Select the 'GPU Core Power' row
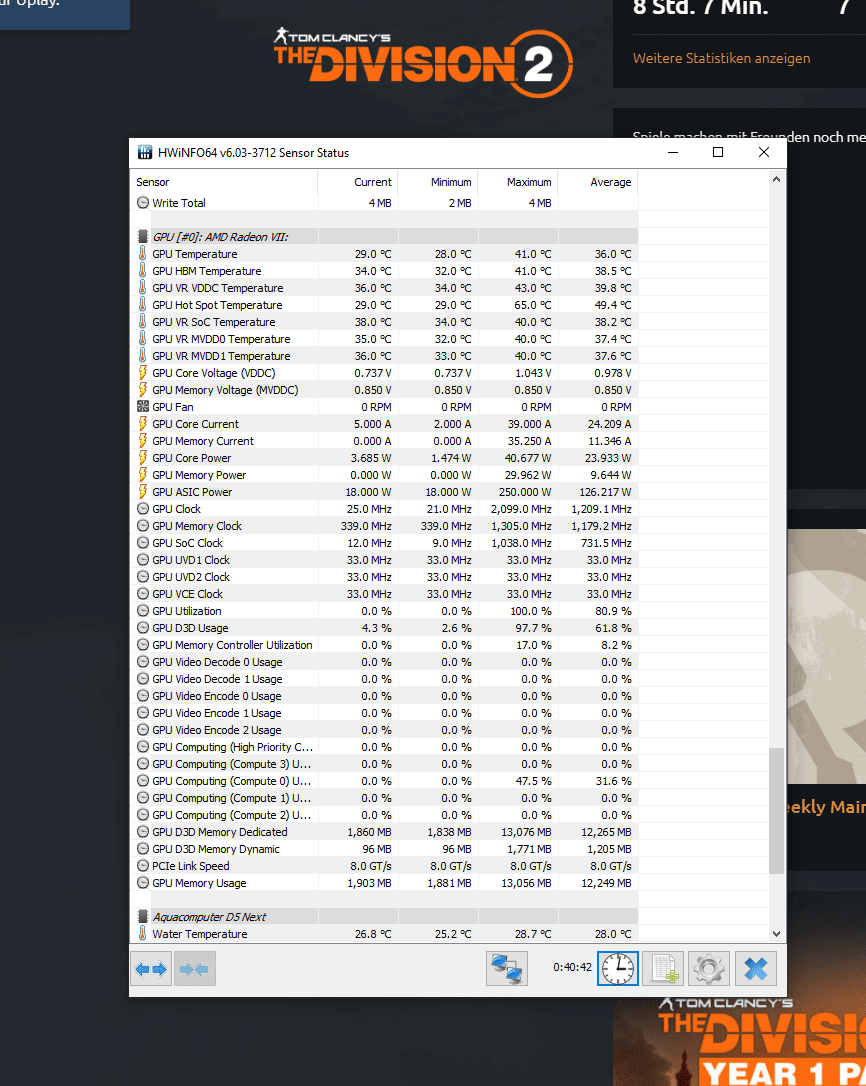 [385, 458]
